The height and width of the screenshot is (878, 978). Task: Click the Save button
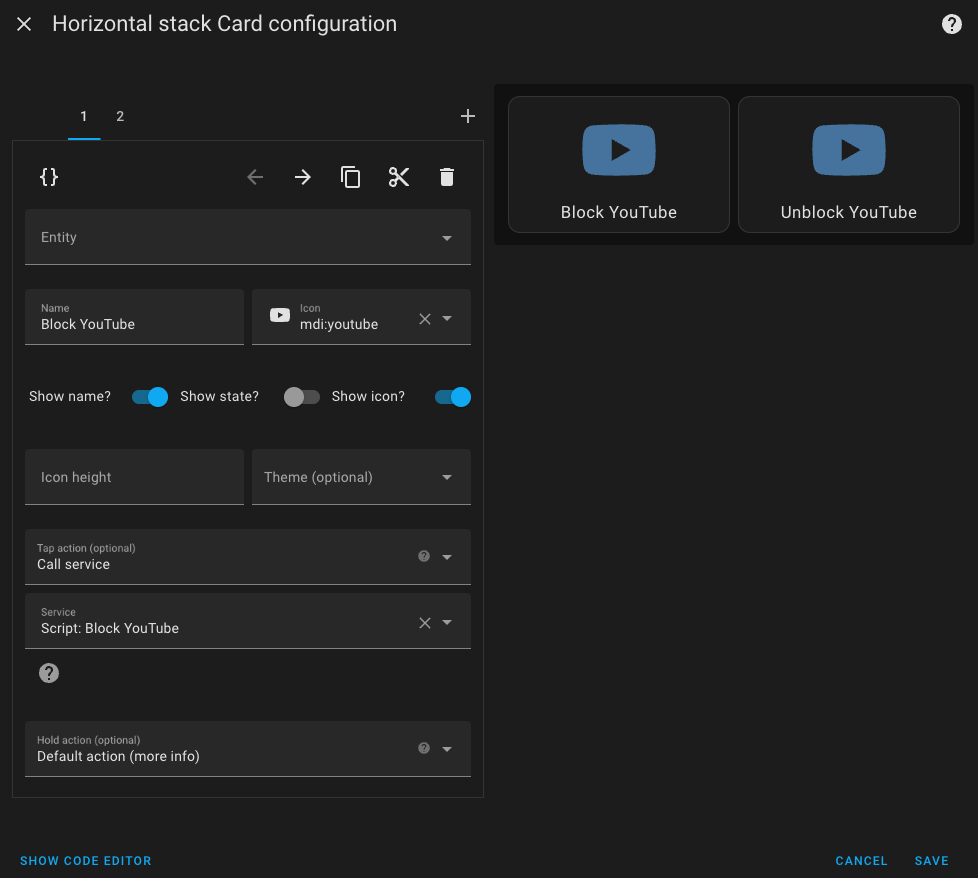pyautogui.click(x=931, y=861)
